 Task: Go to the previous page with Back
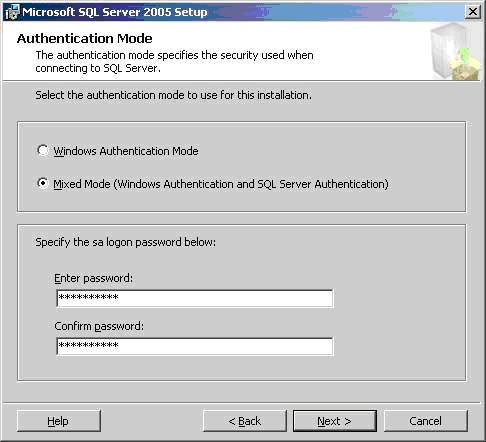pyautogui.click(x=245, y=421)
